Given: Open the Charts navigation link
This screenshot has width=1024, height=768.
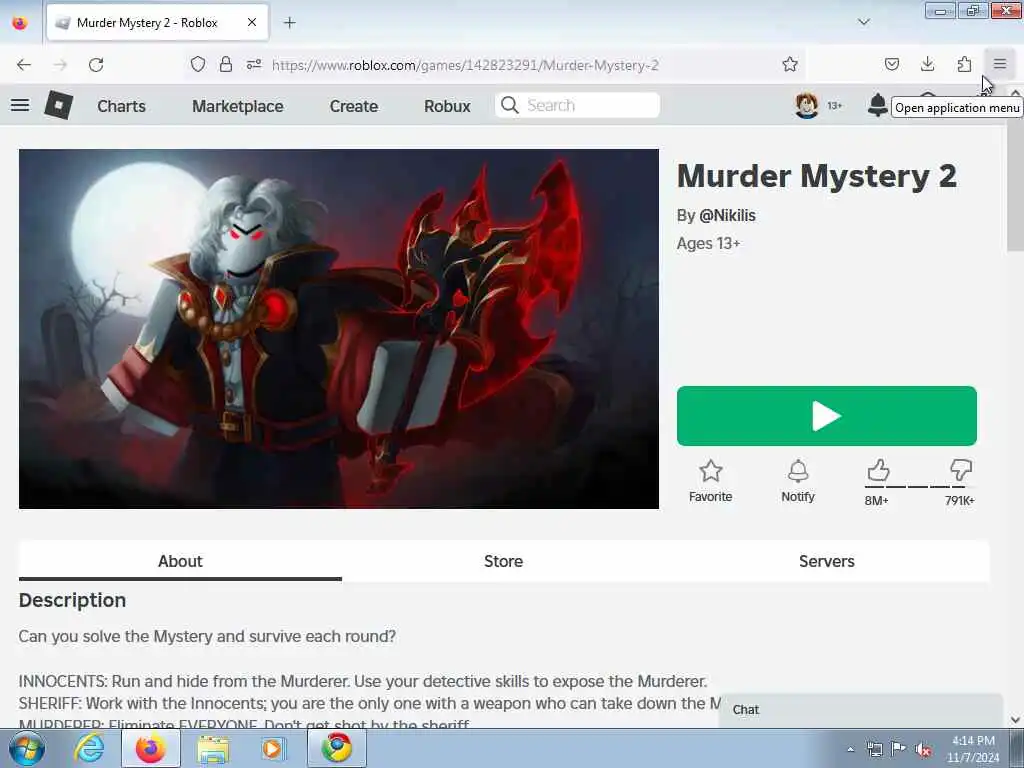Looking at the screenshot, I should [x=121, y=106].
